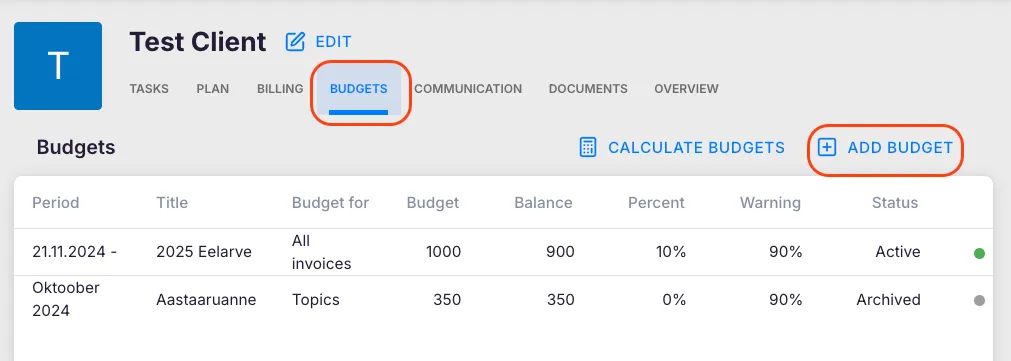Click the plus icon for Add Budget
1011x361 pixels.
827,148
